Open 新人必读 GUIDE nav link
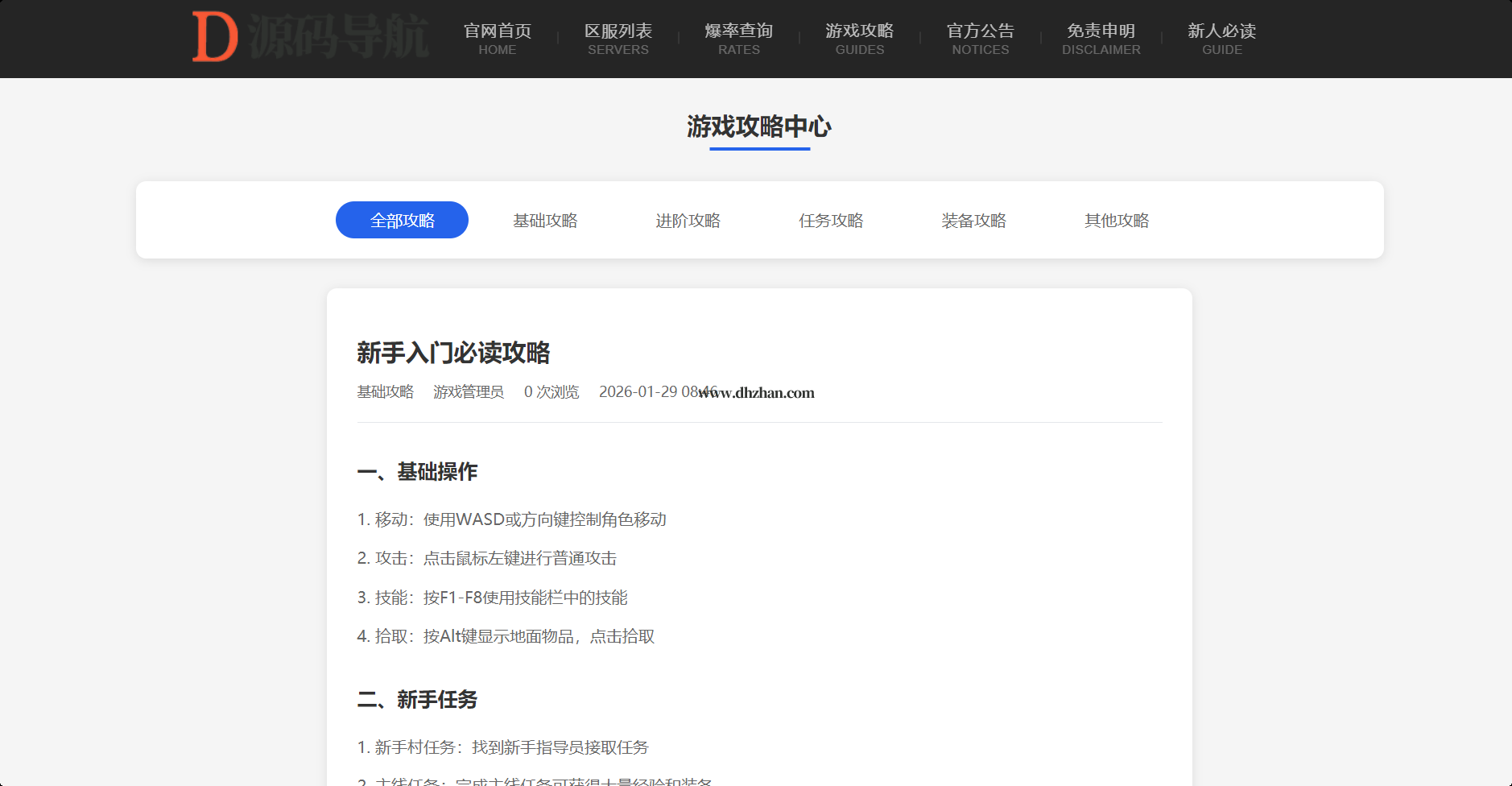The width and height of the screenshot is (1512, 786). coord(1221,39)
